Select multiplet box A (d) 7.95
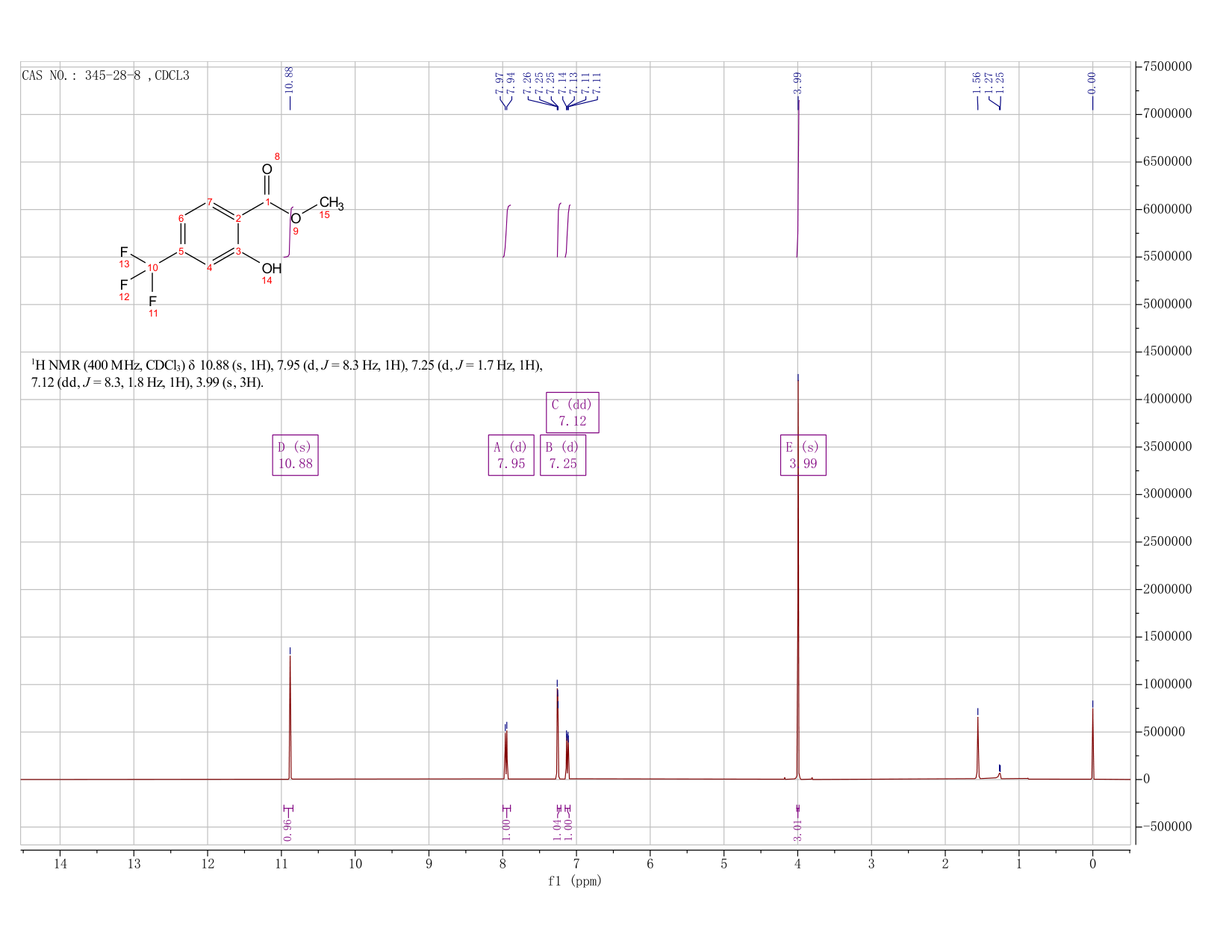The height and width of the screenshot is (952, 1232). click(511, 455)
